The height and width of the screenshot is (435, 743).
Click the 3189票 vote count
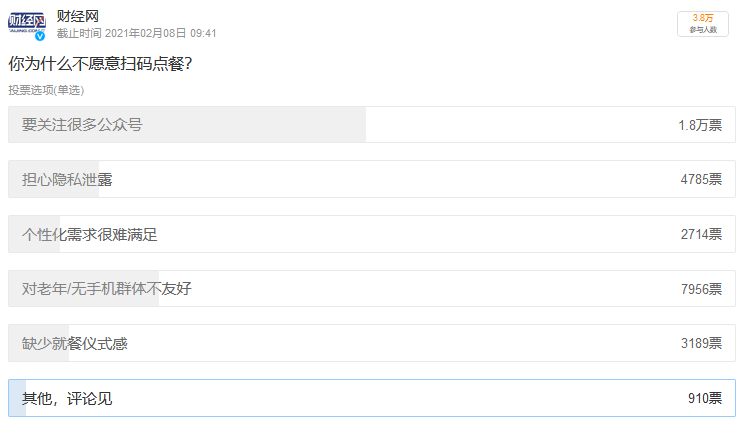[701, 343]
